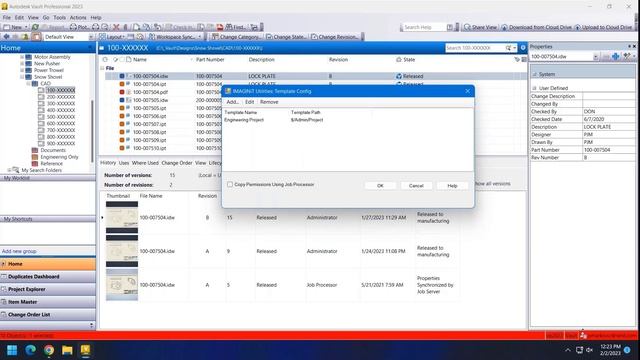The image size is (640, 360).
Task: Click the red PDF toolbar icon
Action: 220,27
